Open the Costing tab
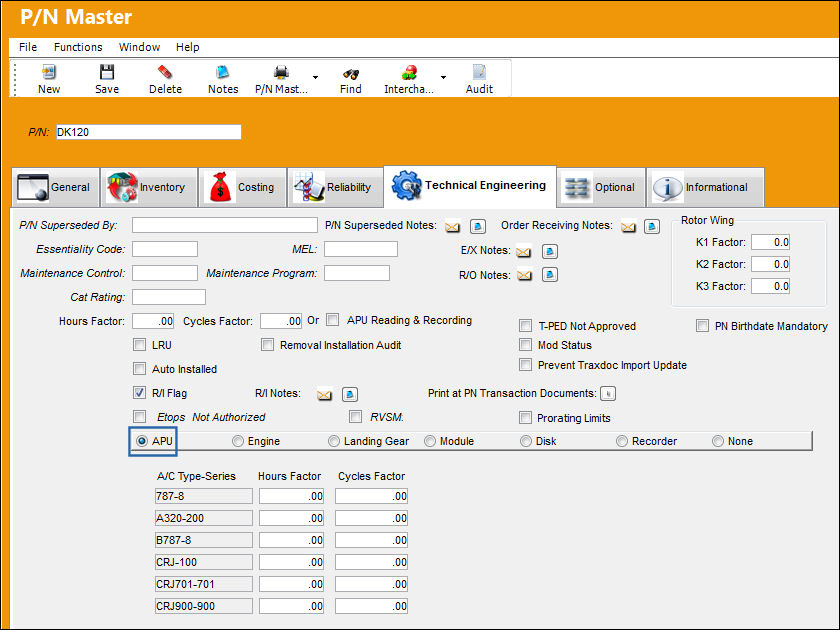Viewport: 840px width, 630px height. point(243,188)
